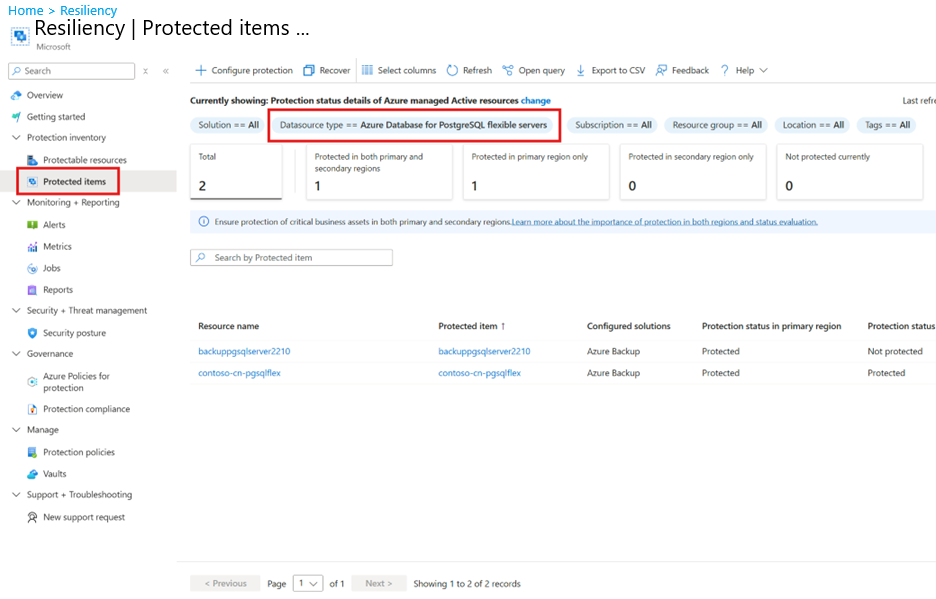Click the Feedback icon

tap(662, 71)
